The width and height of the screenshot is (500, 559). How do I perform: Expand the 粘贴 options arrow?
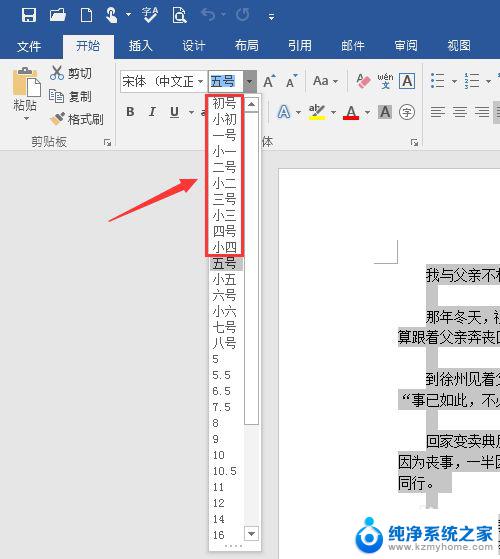(26, 118)
